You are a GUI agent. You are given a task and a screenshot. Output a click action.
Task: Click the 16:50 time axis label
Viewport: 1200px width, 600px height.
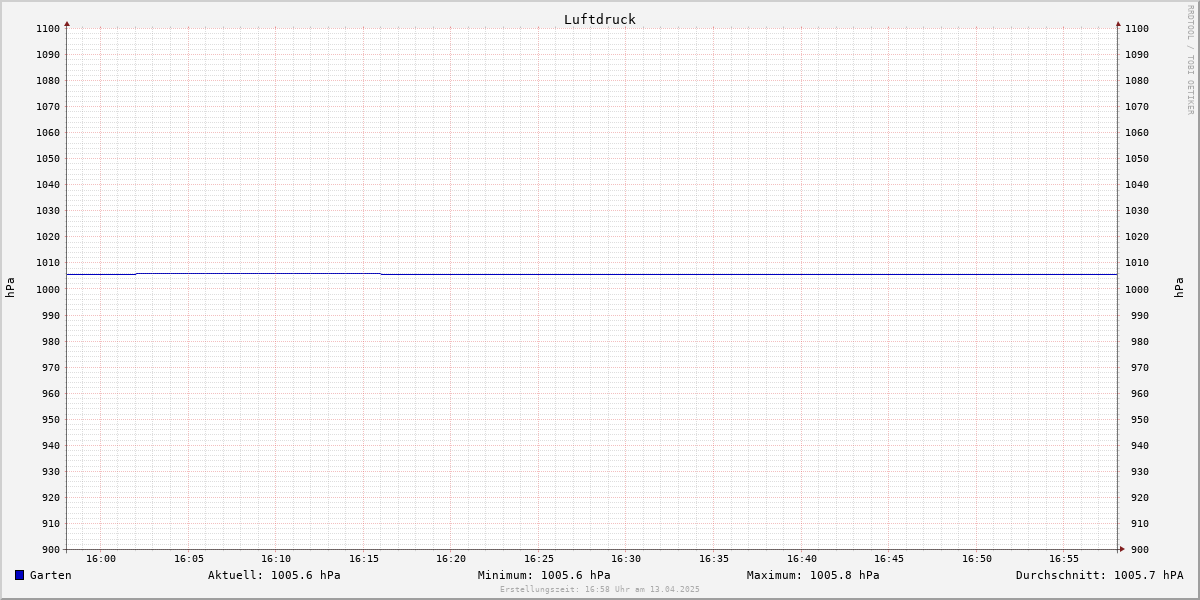pyautogui.click(x=977, y=558)
